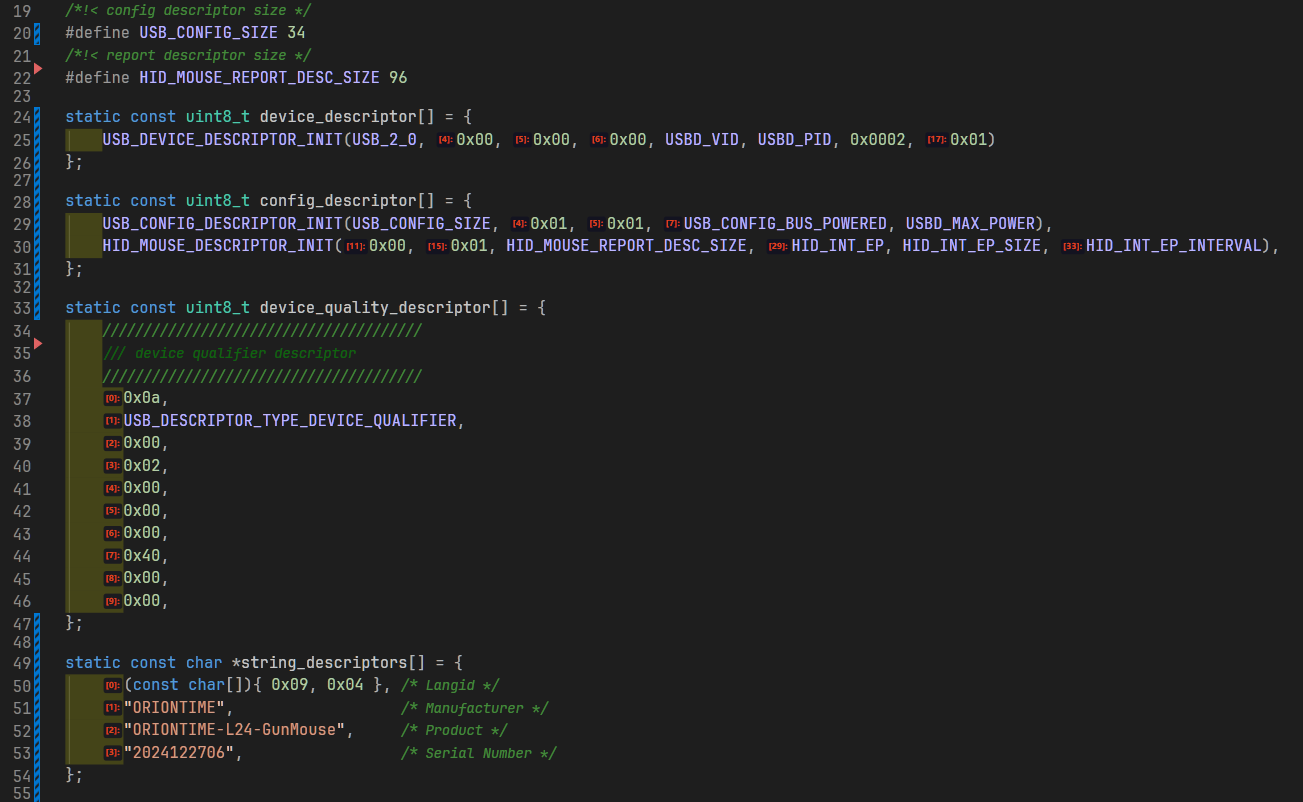This screenshot has height=802, width=1303.
Task: Click the HID_INT_EP_INTERVAL argument
Action: [x=1174, y=245]
